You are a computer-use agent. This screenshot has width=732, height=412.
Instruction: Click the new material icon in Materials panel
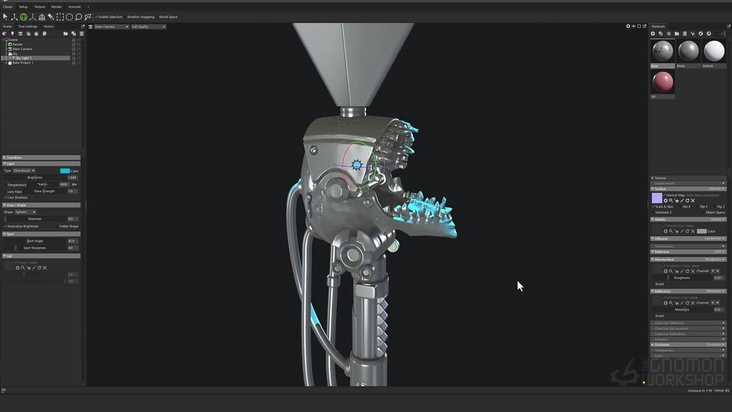(653, 34)
